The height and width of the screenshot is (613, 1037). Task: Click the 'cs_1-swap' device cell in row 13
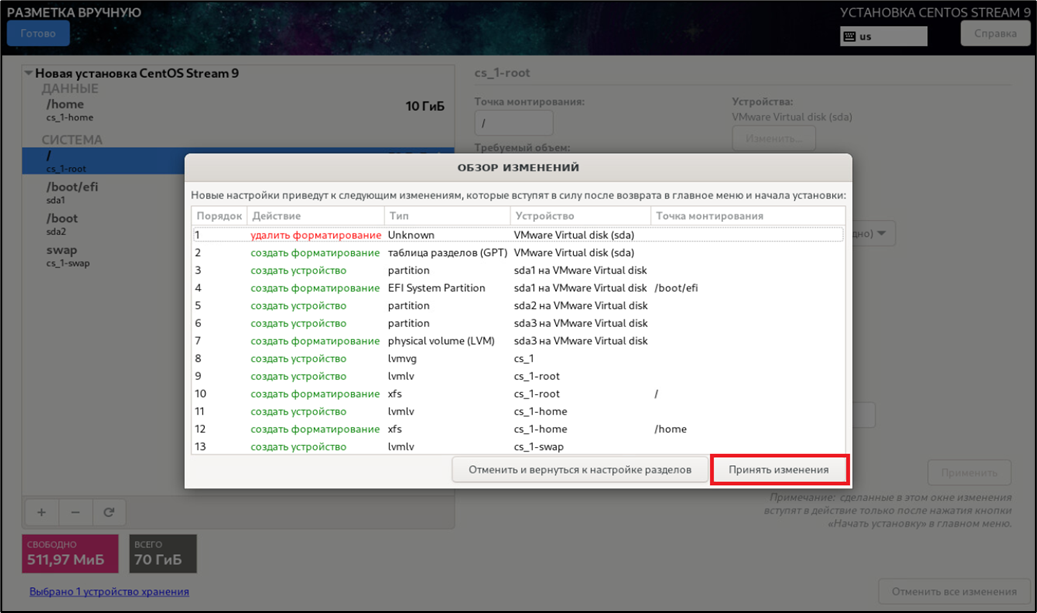[x=539, y=447]
